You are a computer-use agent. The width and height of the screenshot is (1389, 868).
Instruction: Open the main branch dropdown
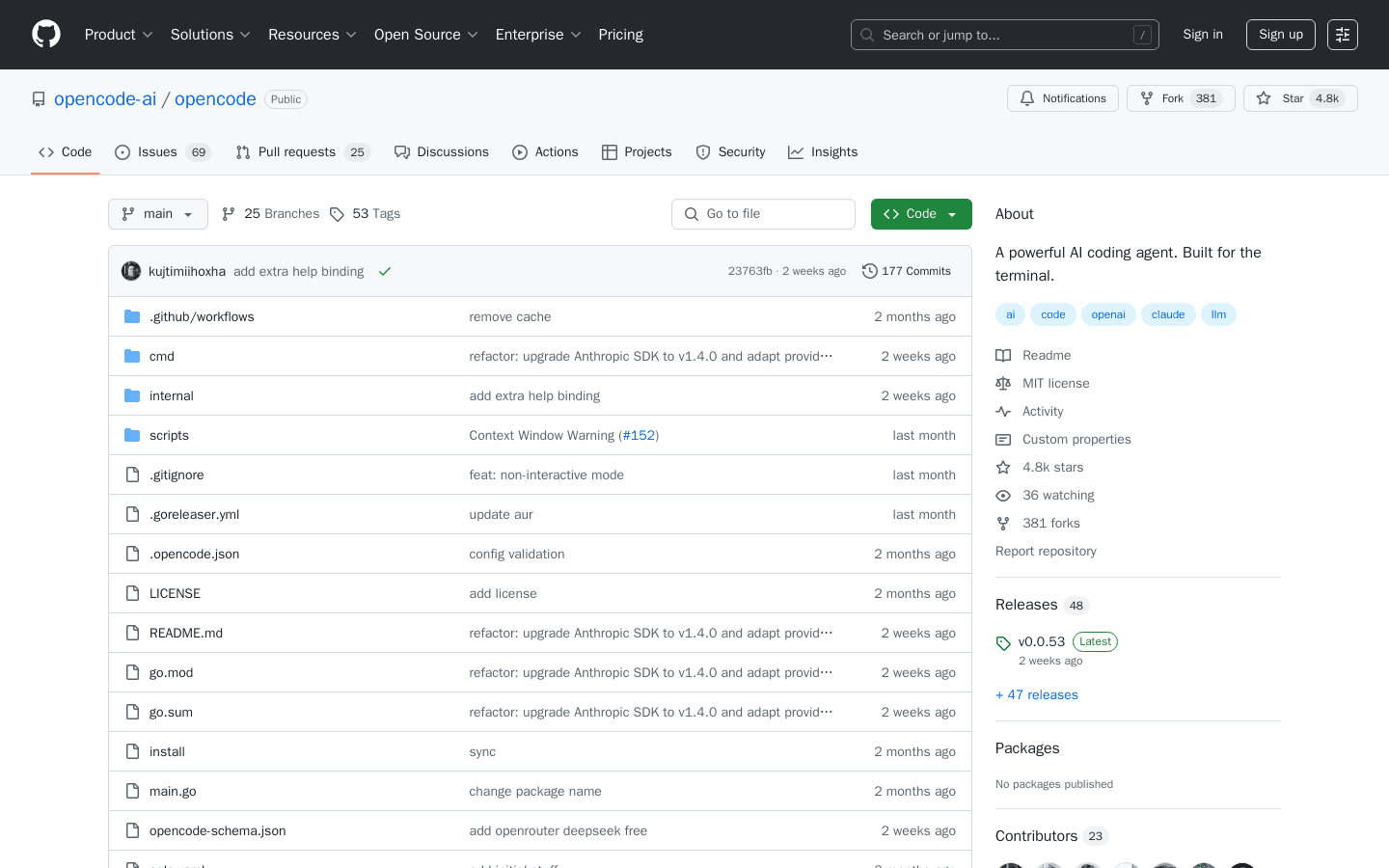[x=157, y=213]
